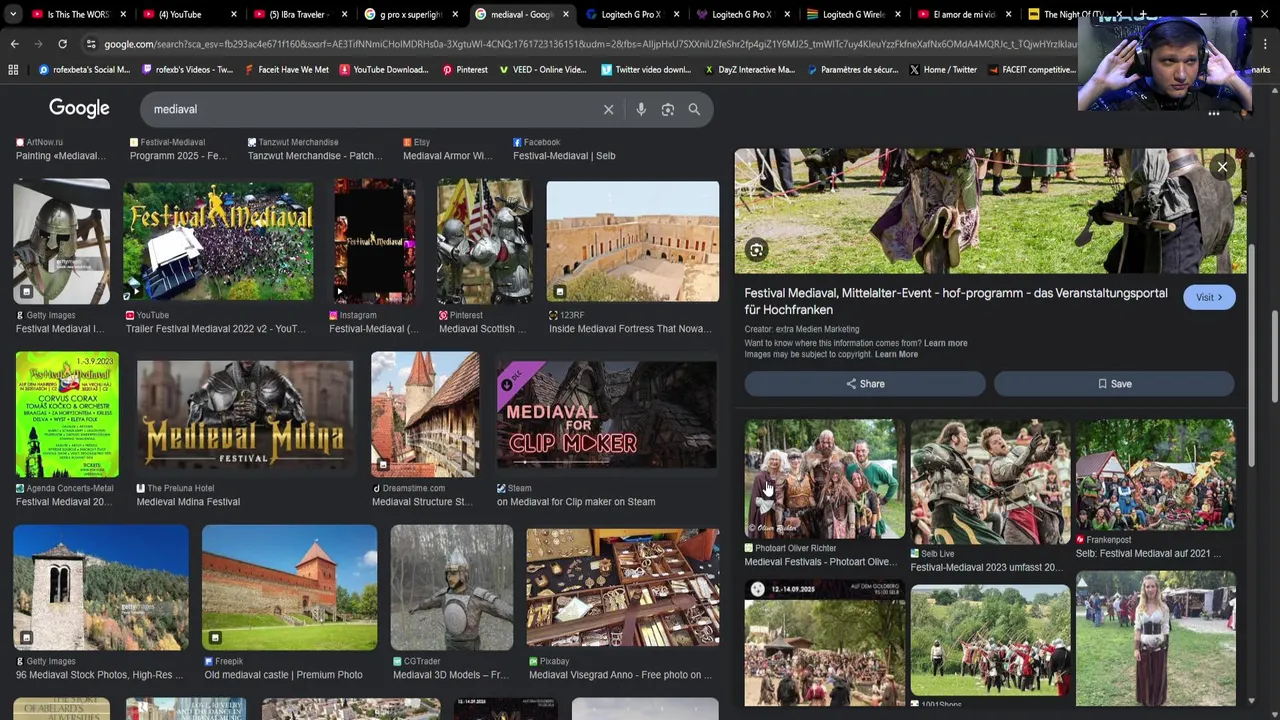Click the Lens icon on preview image
This screenshot has width=1280, height=720.
pos(756,250)
